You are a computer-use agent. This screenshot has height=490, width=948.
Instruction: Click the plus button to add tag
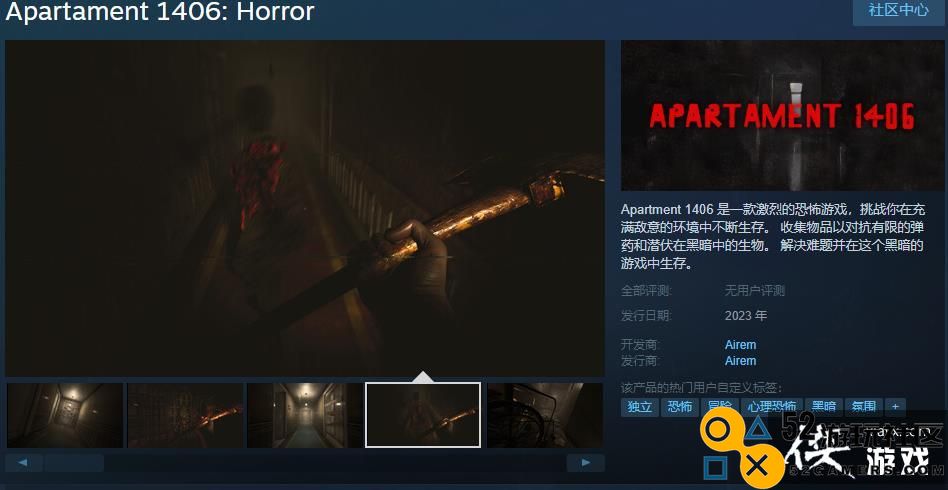tap(895, 407)
